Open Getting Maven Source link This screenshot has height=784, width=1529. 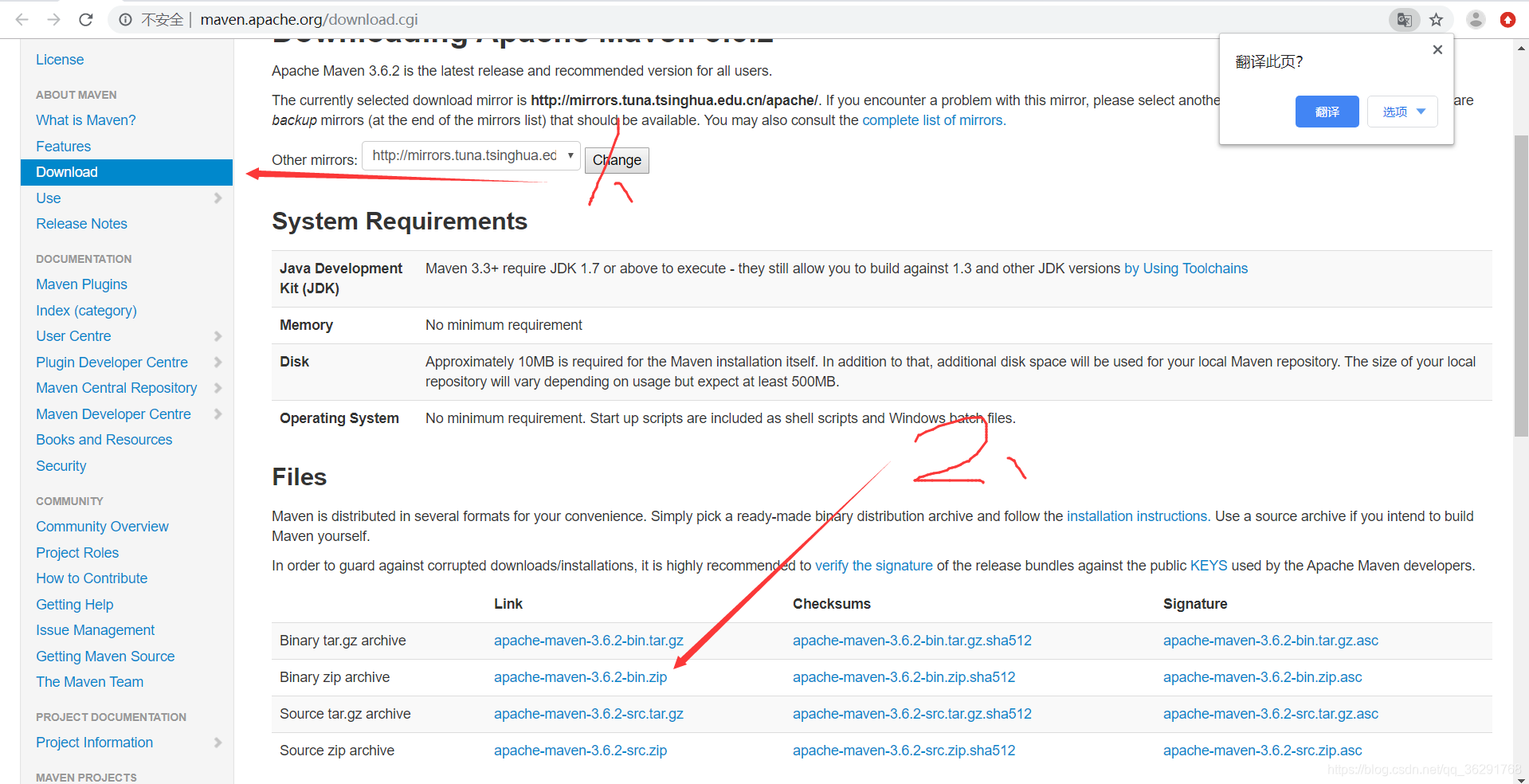click(106, 657)
